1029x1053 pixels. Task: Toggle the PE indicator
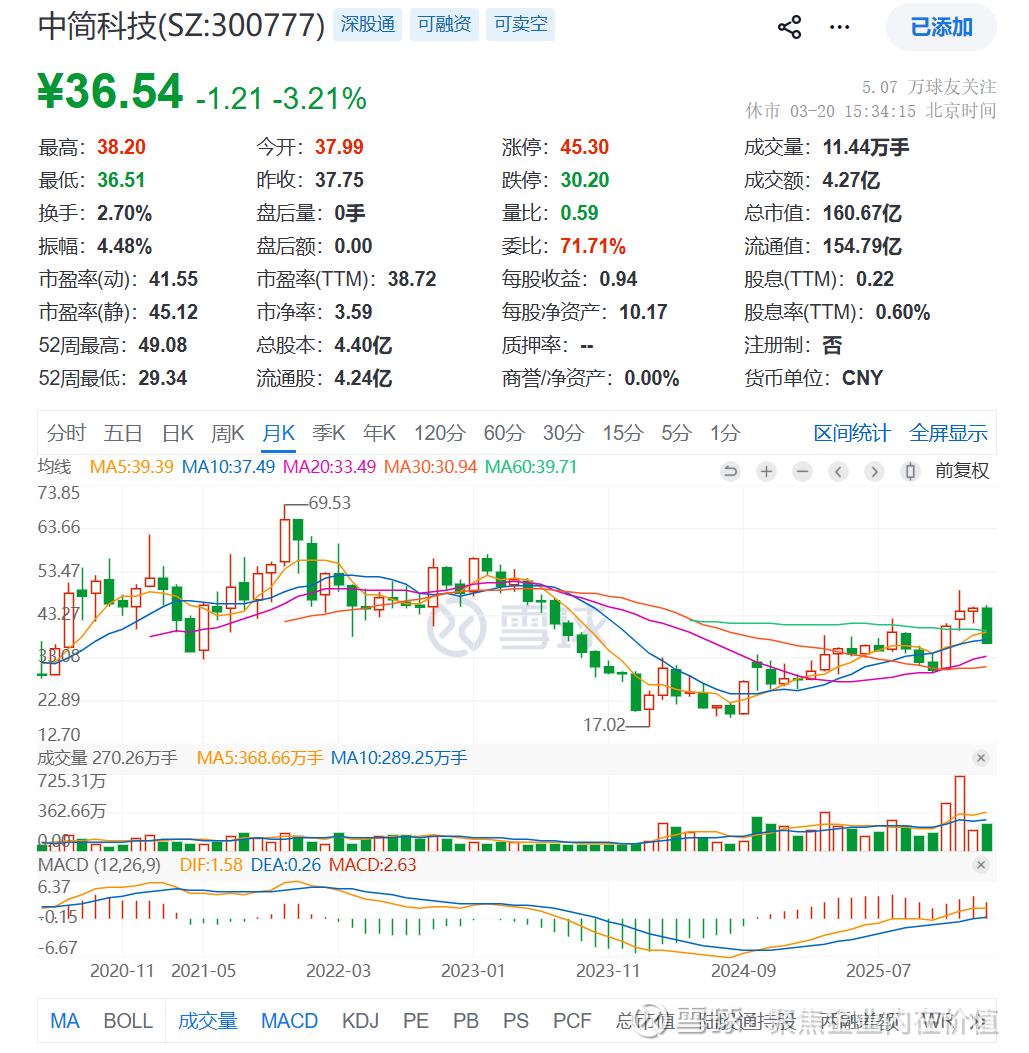416,1021
